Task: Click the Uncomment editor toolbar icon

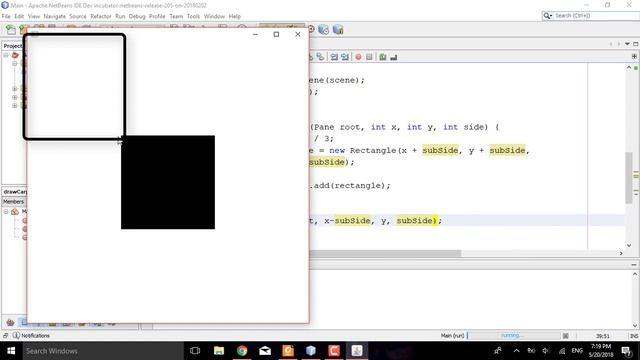Action: click(393, 57)
